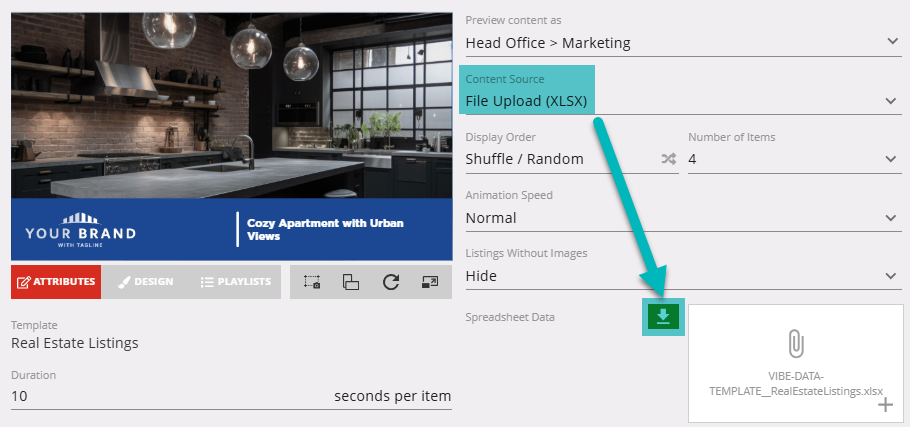
Task: Open the Content Source dropdown
Action: click(892, 101)
